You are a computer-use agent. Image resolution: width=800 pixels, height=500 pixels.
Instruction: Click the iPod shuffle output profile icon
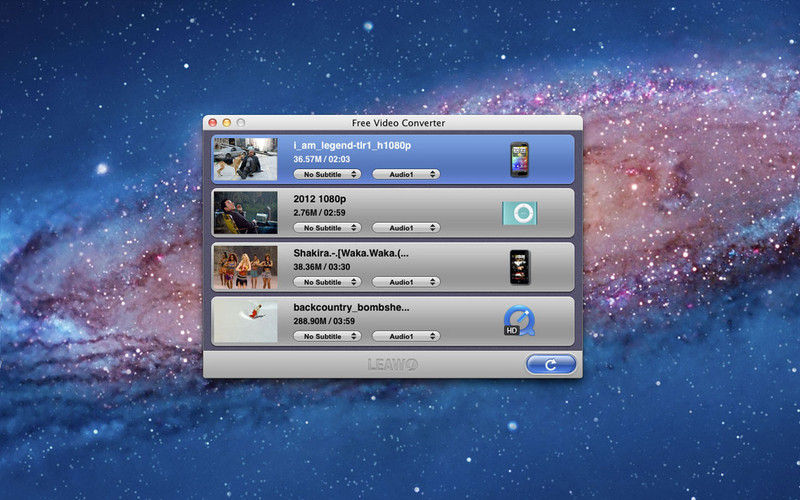519,213
